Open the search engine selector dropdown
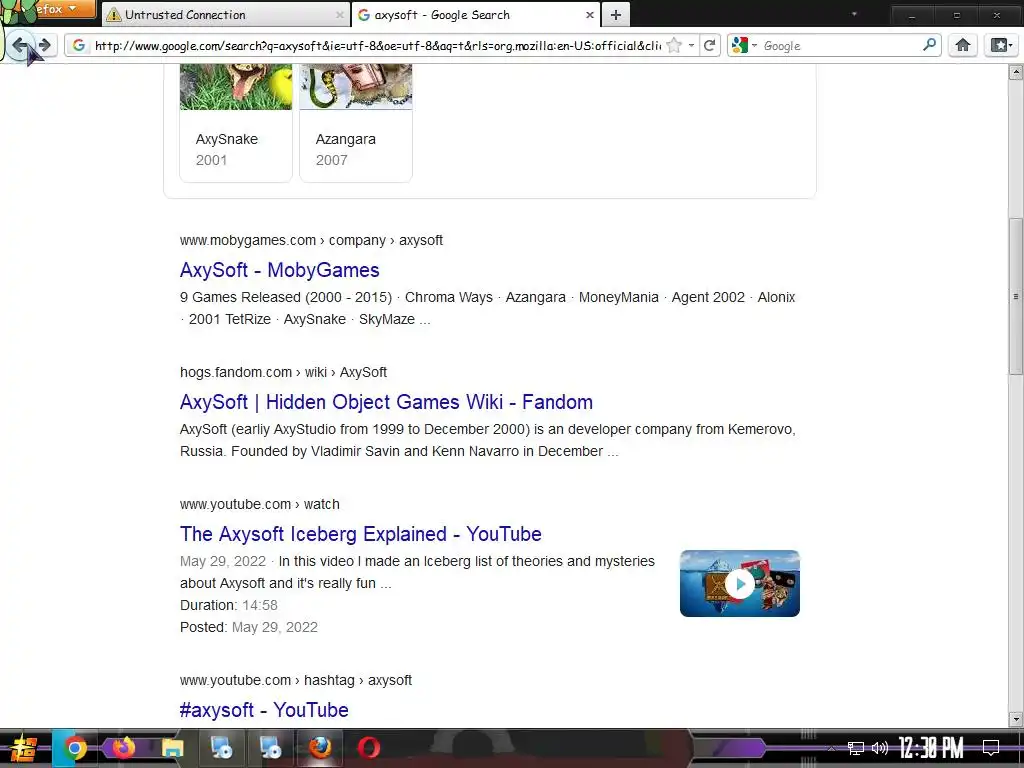Screen dimensions: 1024x768 [744, 45]
